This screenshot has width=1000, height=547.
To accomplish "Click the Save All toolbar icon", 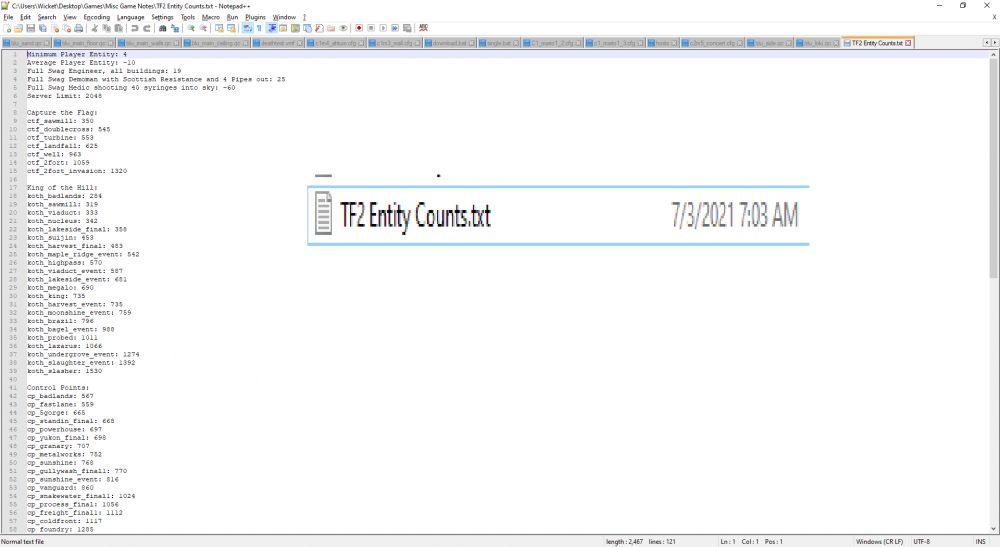I will pyautogui.click(x=43, y=28).
